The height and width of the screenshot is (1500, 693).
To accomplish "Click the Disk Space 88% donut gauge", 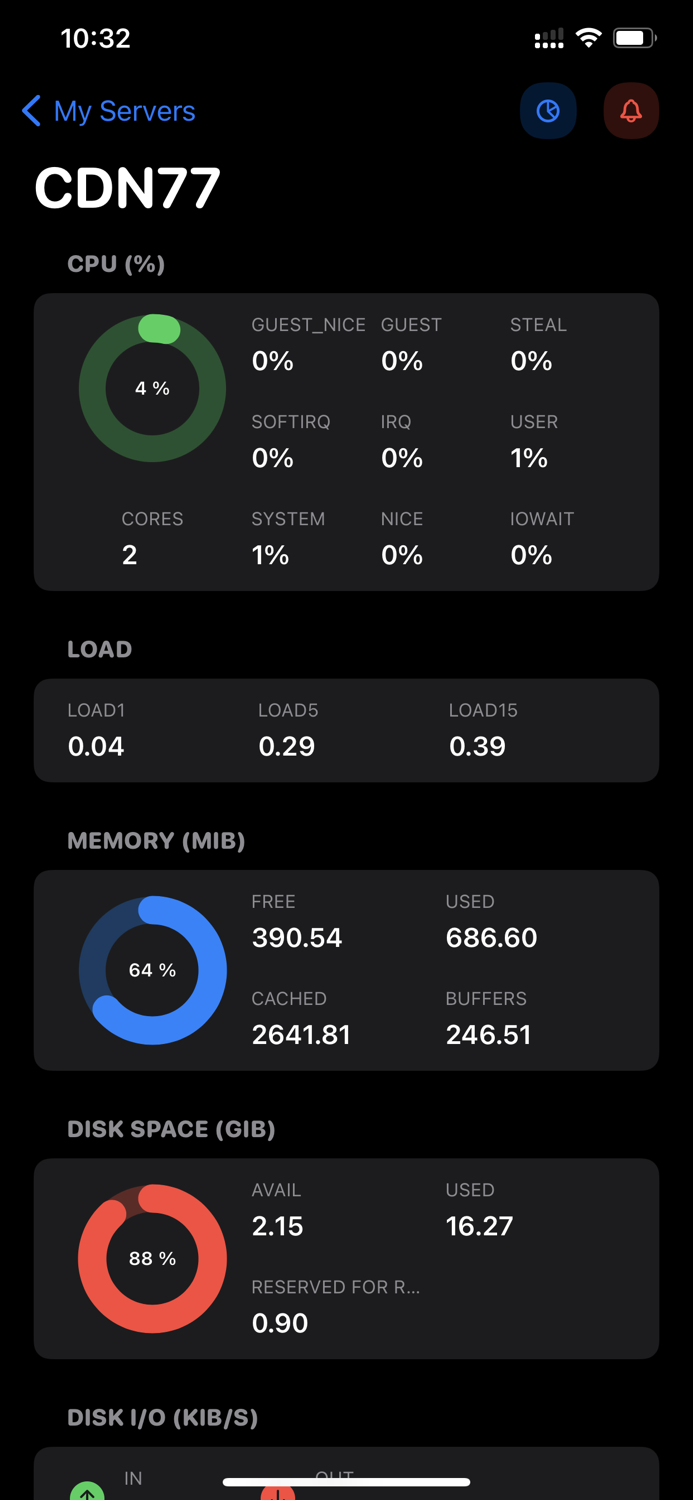I will point(152,1258).
